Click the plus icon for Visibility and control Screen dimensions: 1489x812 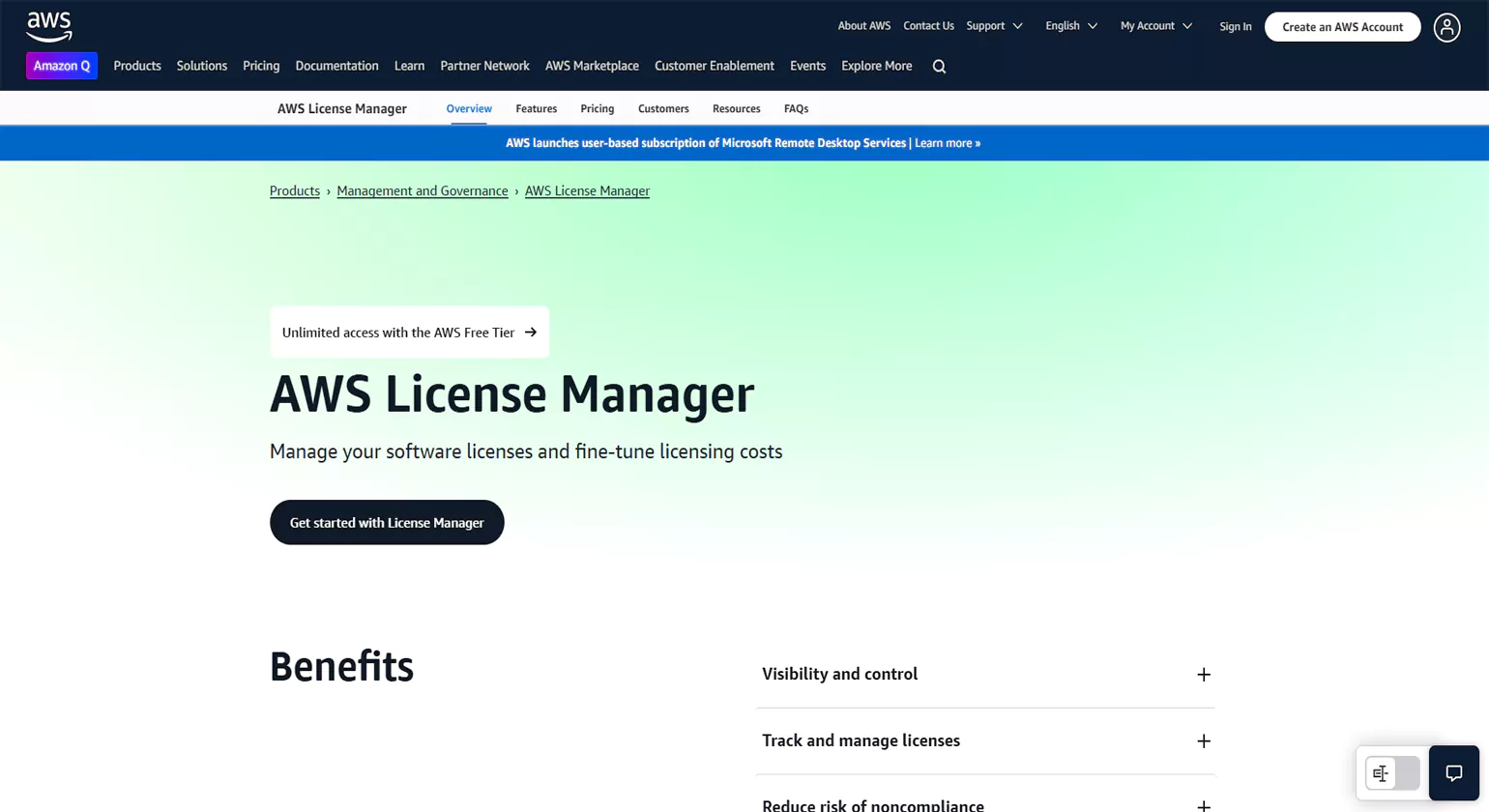pos(1203,675)
